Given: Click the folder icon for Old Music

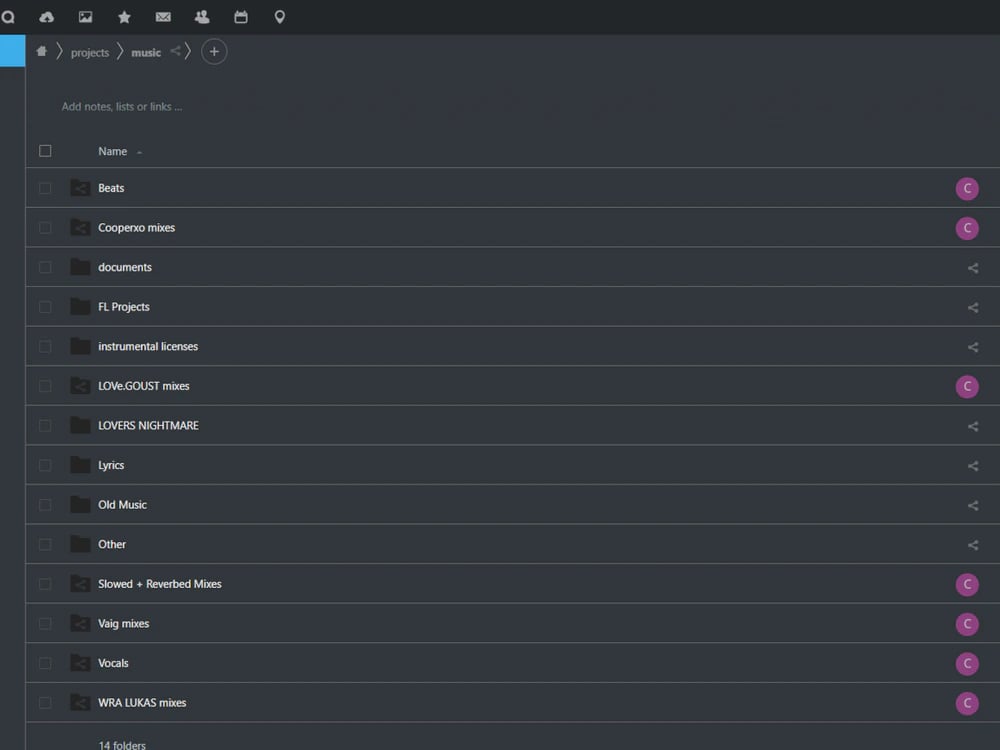Looking at the screenshot, I should pos(80,504).
